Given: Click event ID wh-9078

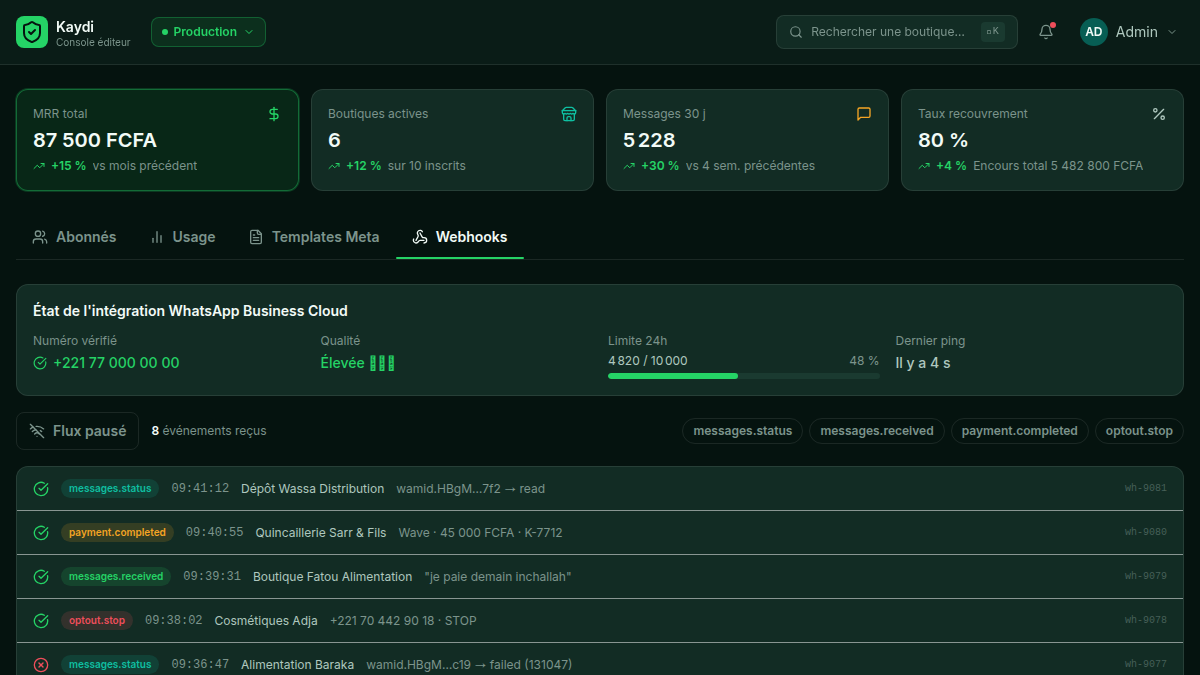Looking at the screenshot, I should click(x=1146, y=621).
